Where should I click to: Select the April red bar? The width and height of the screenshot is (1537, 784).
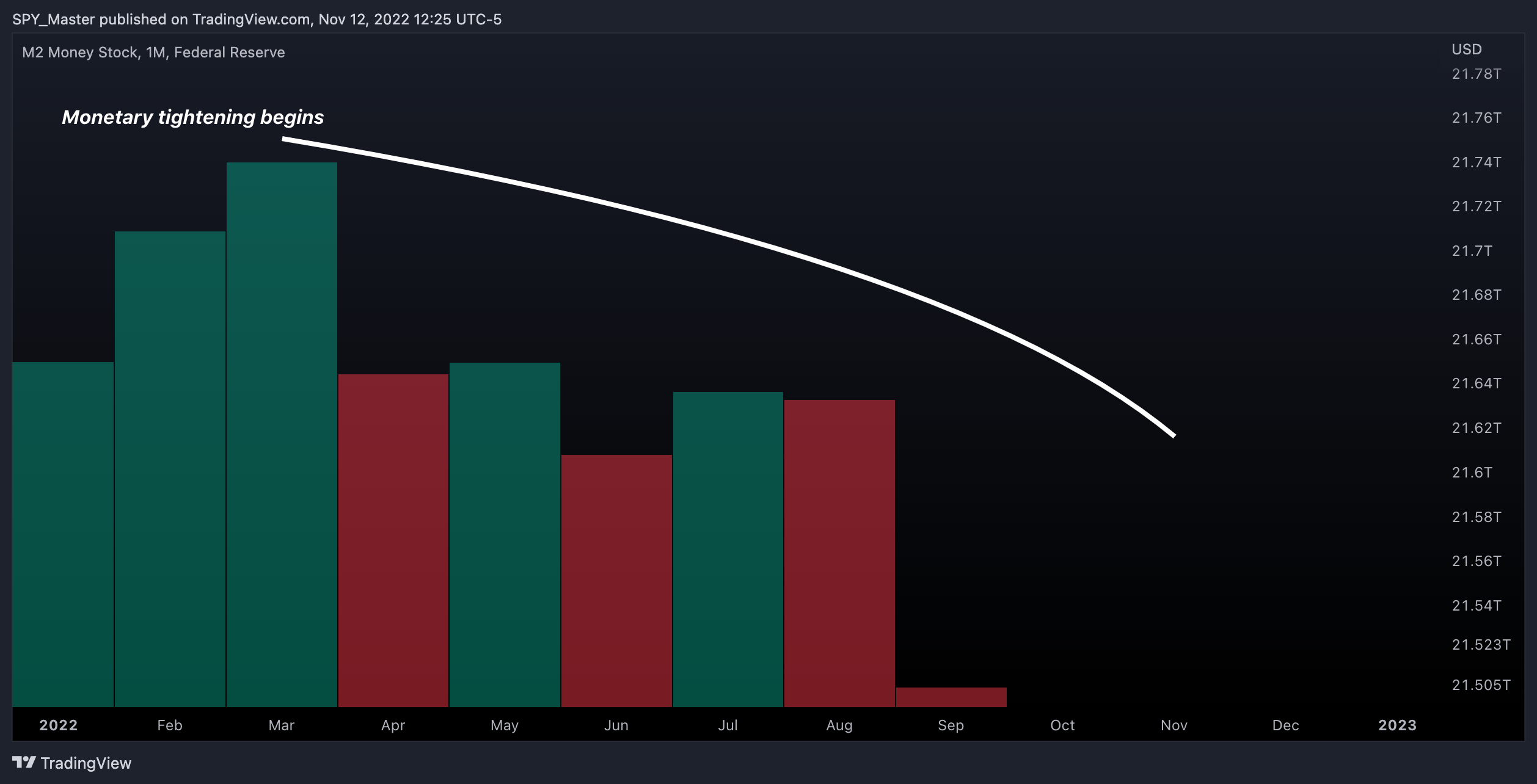point(393,540)
